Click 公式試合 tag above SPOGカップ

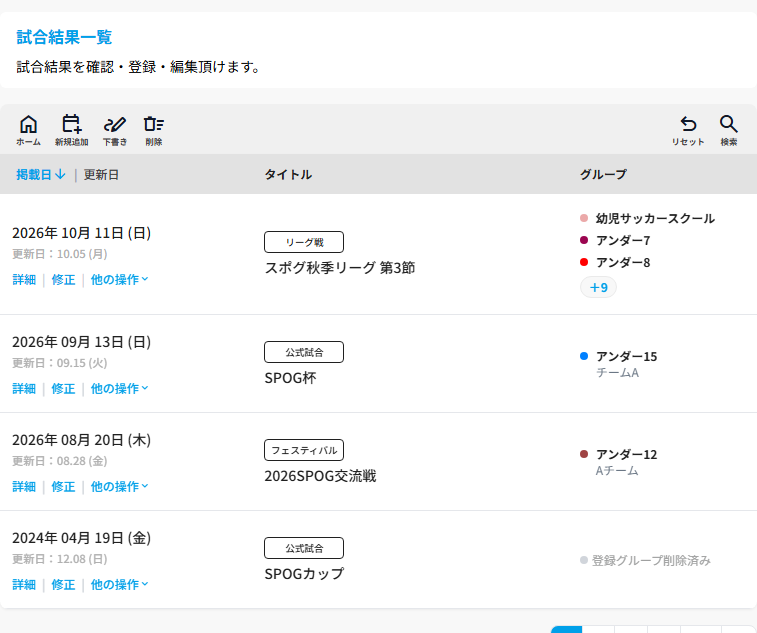coord(304,548)
